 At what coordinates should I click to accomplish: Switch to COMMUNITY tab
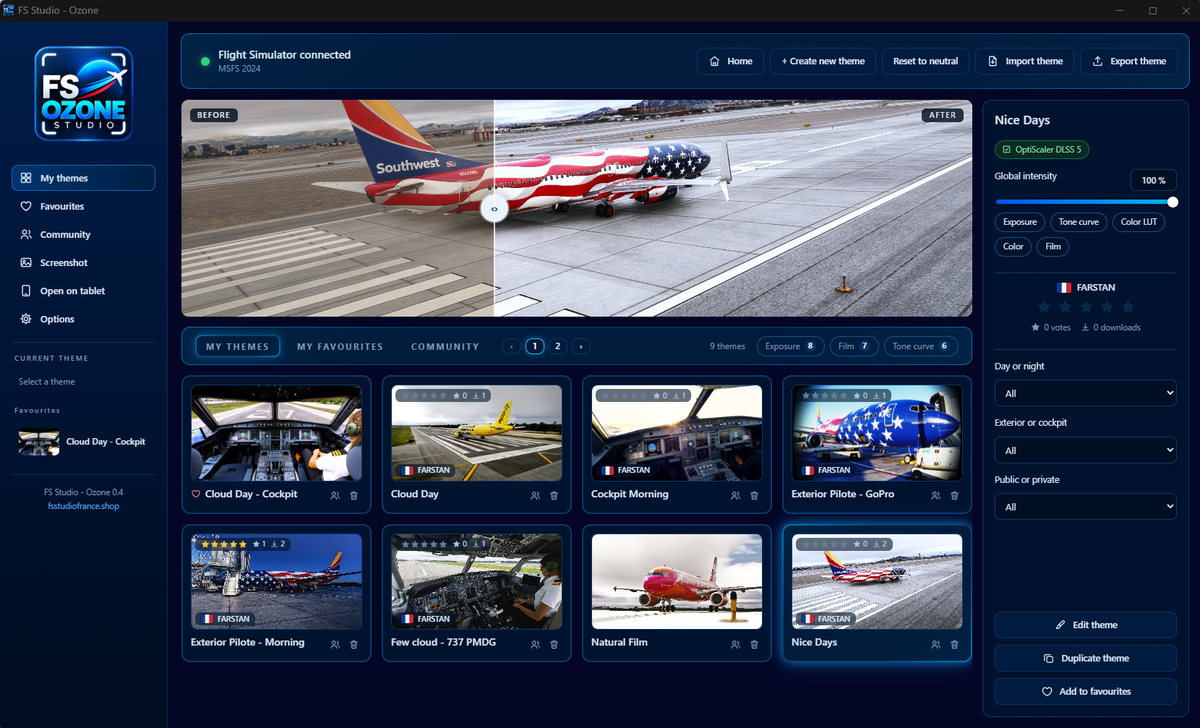445,347
